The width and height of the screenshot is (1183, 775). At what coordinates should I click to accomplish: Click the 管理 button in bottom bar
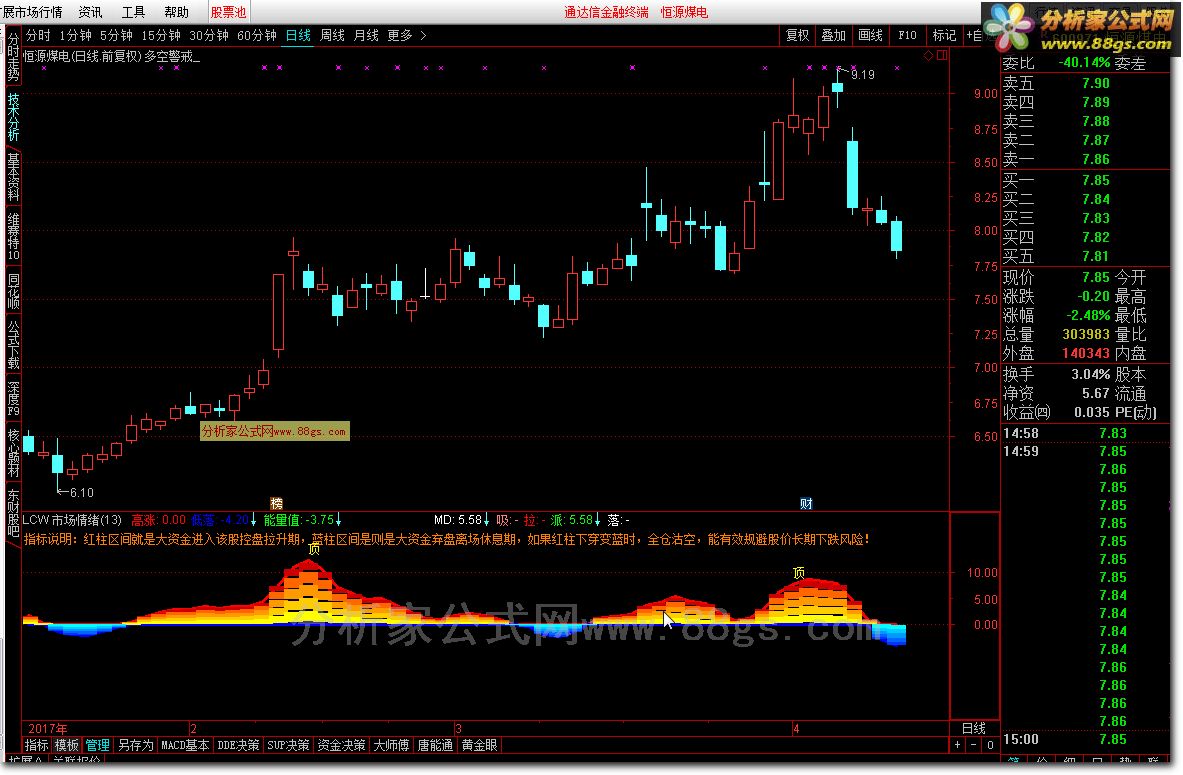(97, 745)
